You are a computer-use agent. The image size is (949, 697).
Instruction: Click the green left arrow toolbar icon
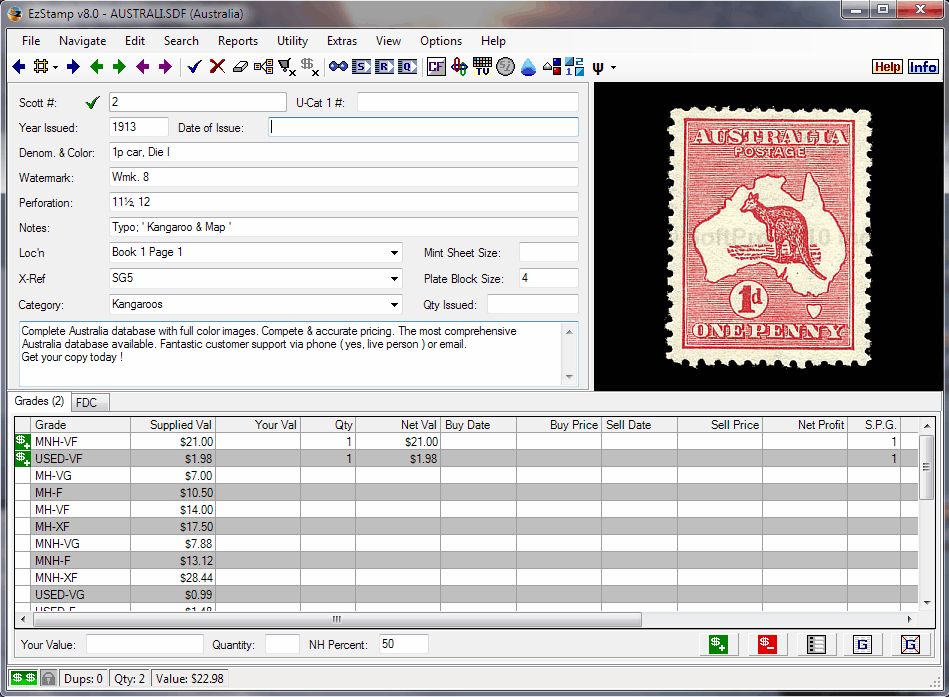pyautogui.click(x=96, y=67)
